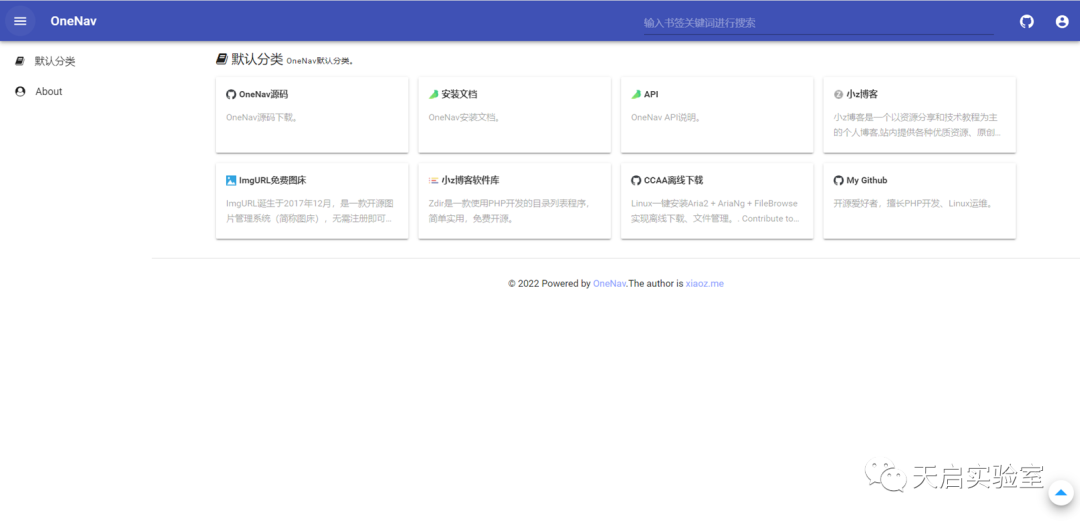Click the OneNav源码下载。 description text
The width and height of the screenshot is (1080, 524).
coord(262,117)
